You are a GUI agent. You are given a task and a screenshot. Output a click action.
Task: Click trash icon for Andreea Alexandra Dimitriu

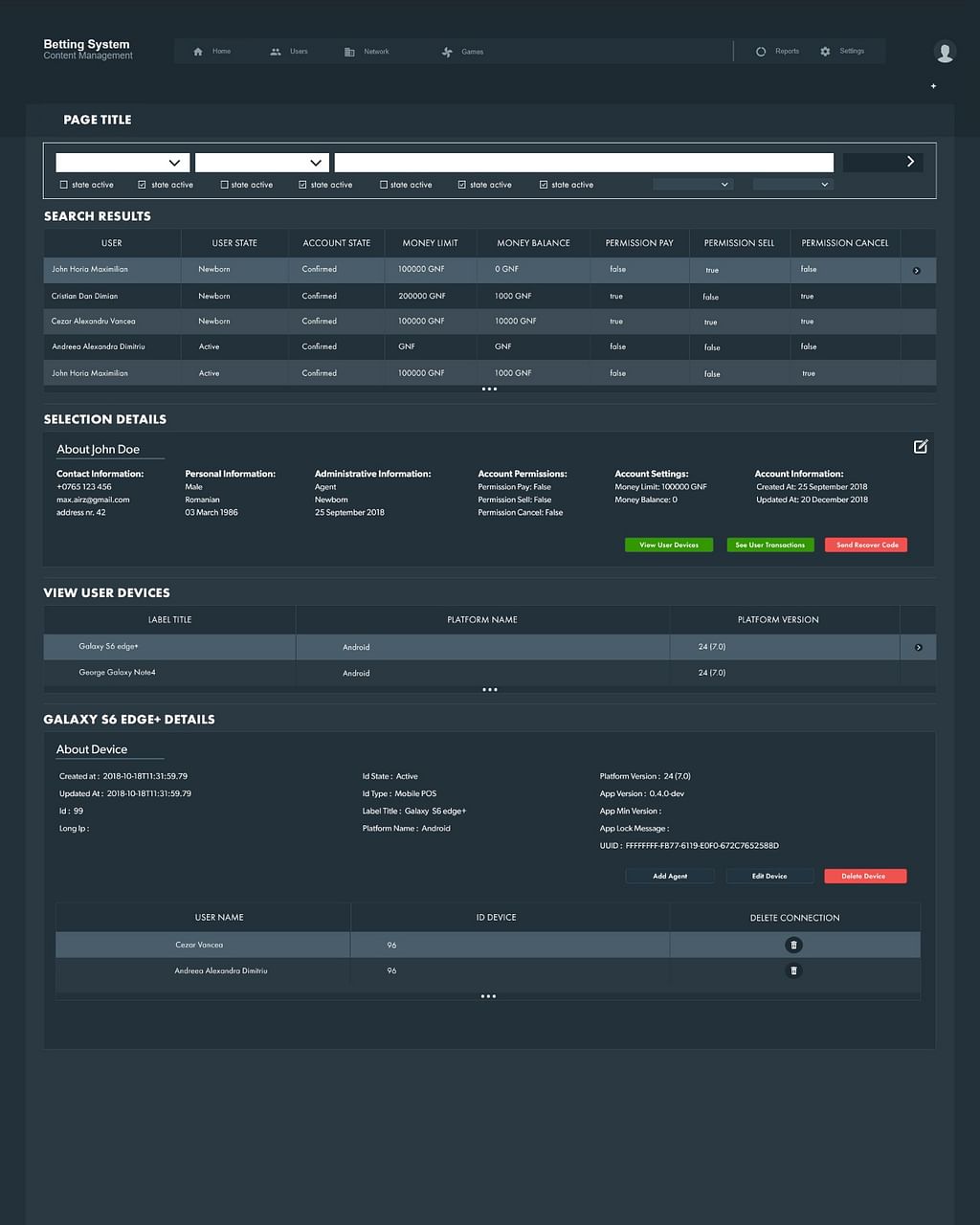point(792,971)
